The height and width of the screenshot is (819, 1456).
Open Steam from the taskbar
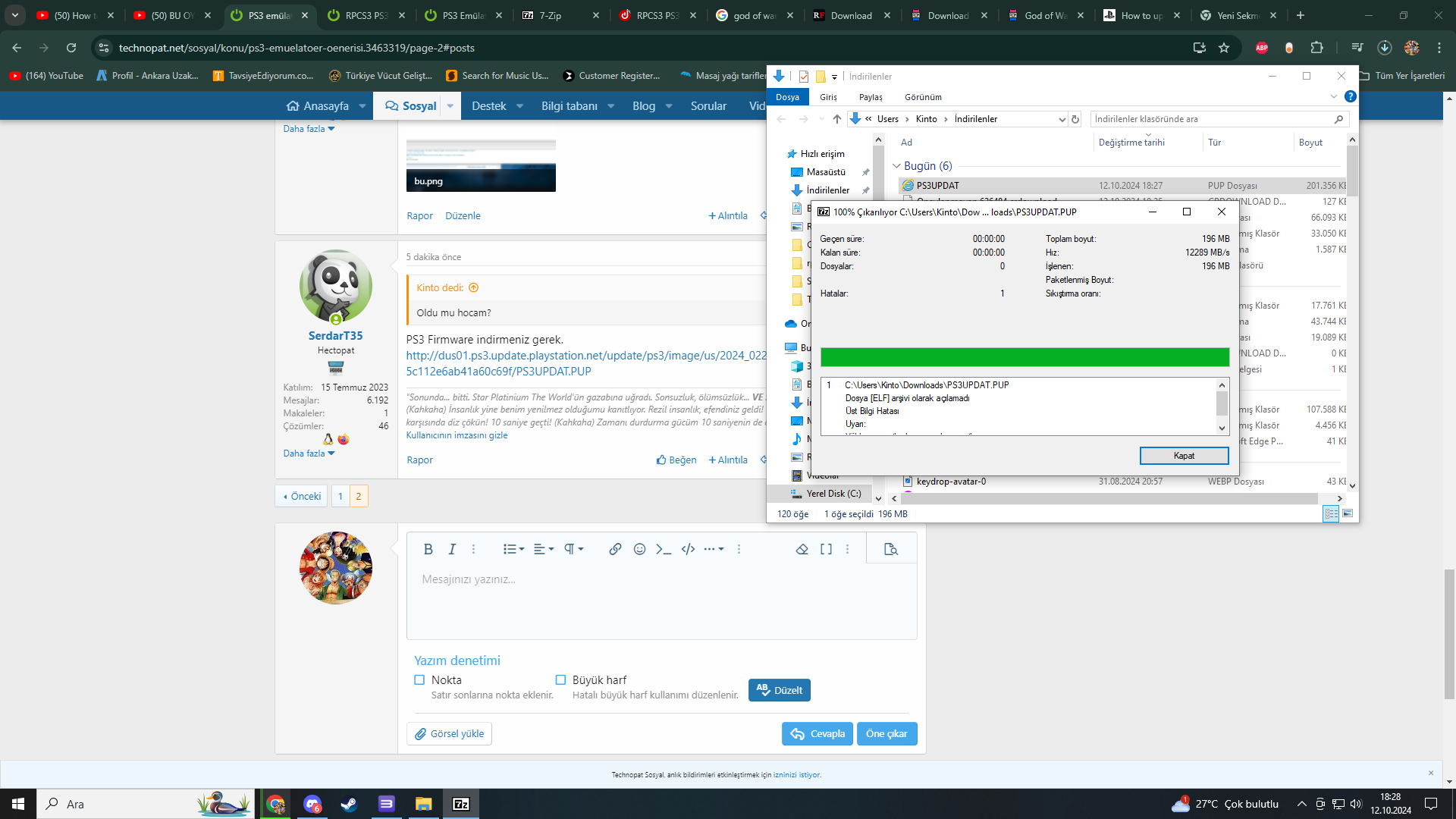[x=349, y=804]
